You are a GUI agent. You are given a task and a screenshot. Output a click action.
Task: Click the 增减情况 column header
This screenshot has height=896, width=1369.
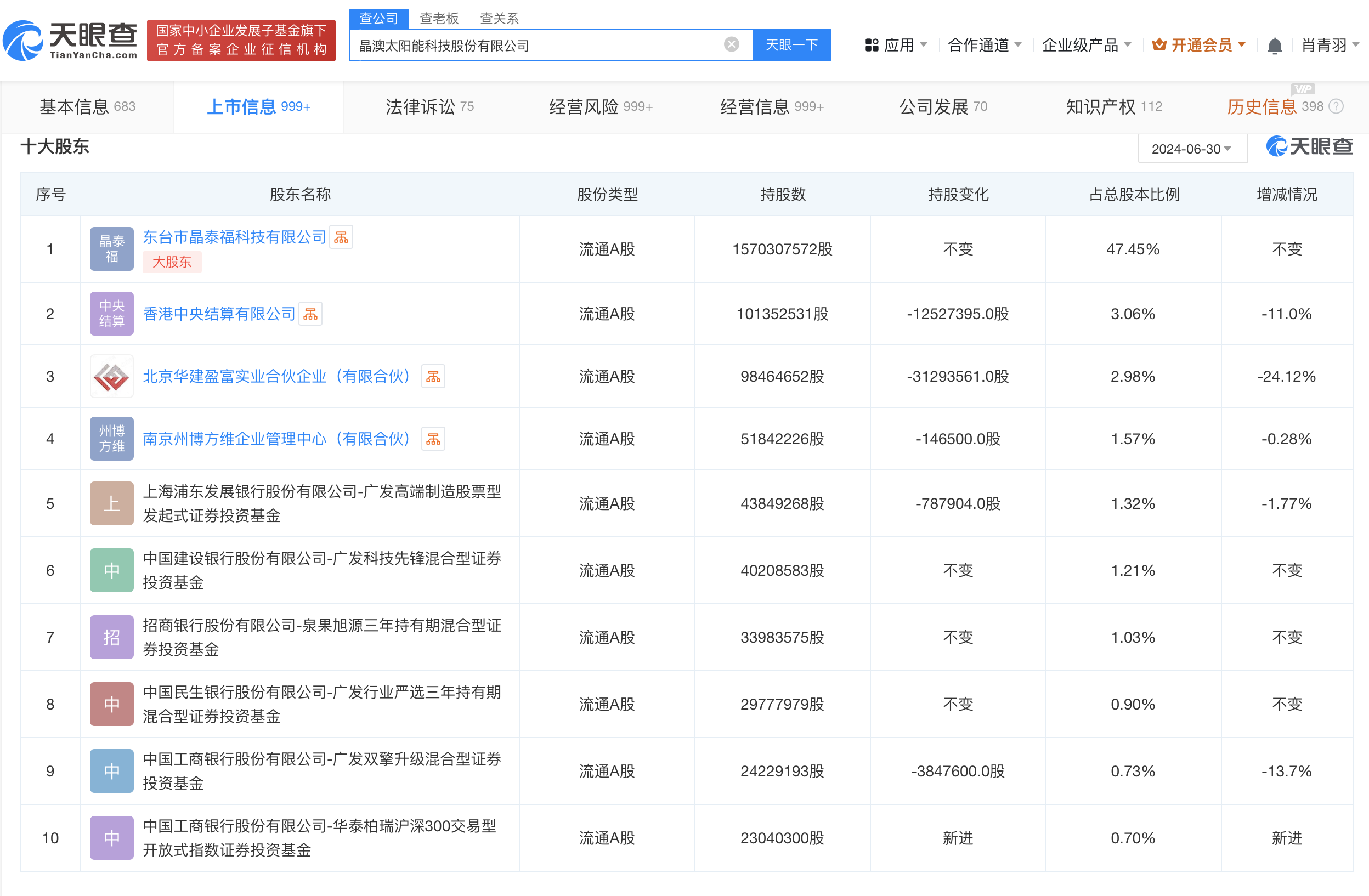point(1287,194)
